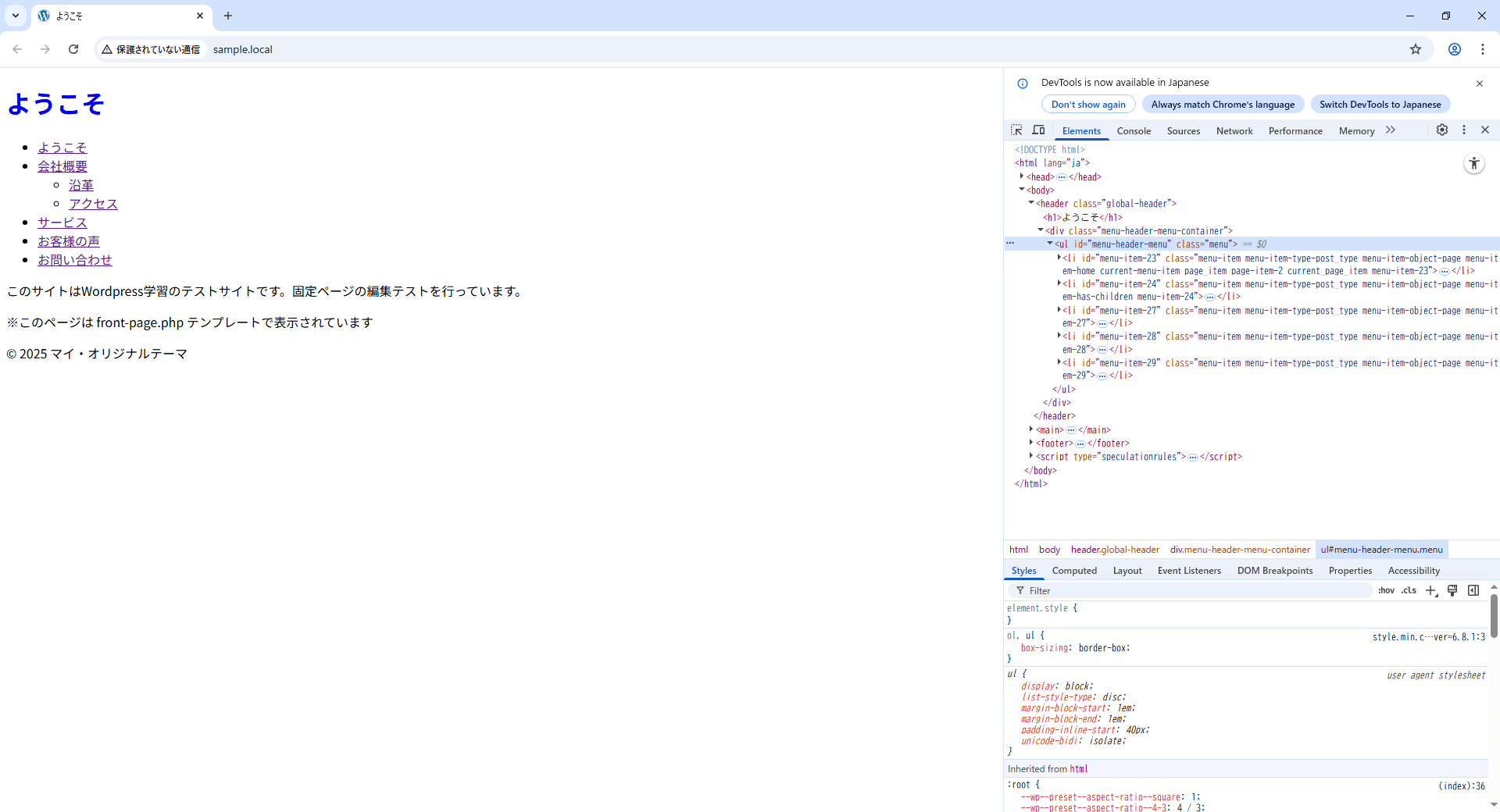
Task: Show more DevTools tabs chevron
Action: pyautogui.click(x=1391, y=130)
